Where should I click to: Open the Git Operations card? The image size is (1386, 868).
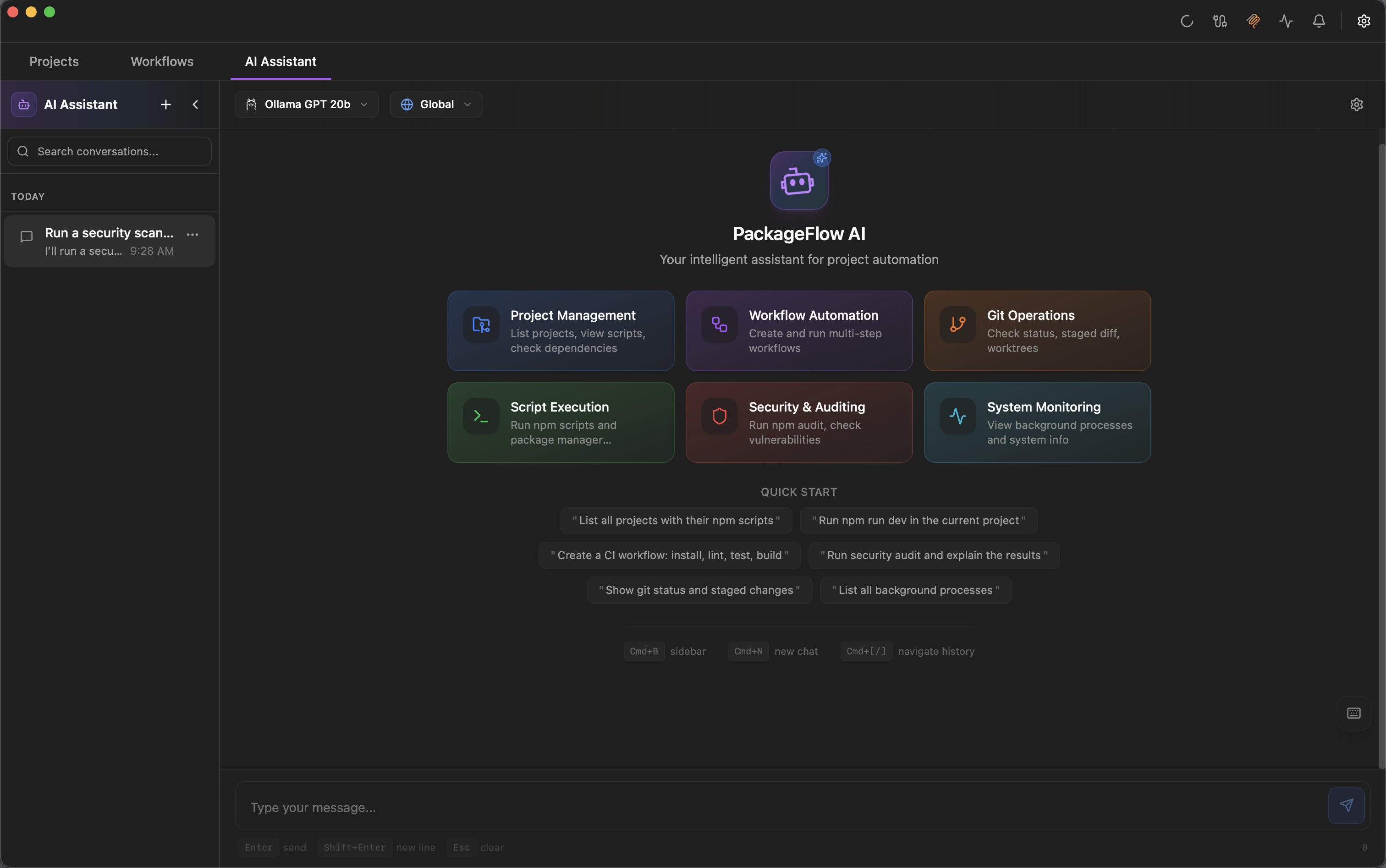1037,331
